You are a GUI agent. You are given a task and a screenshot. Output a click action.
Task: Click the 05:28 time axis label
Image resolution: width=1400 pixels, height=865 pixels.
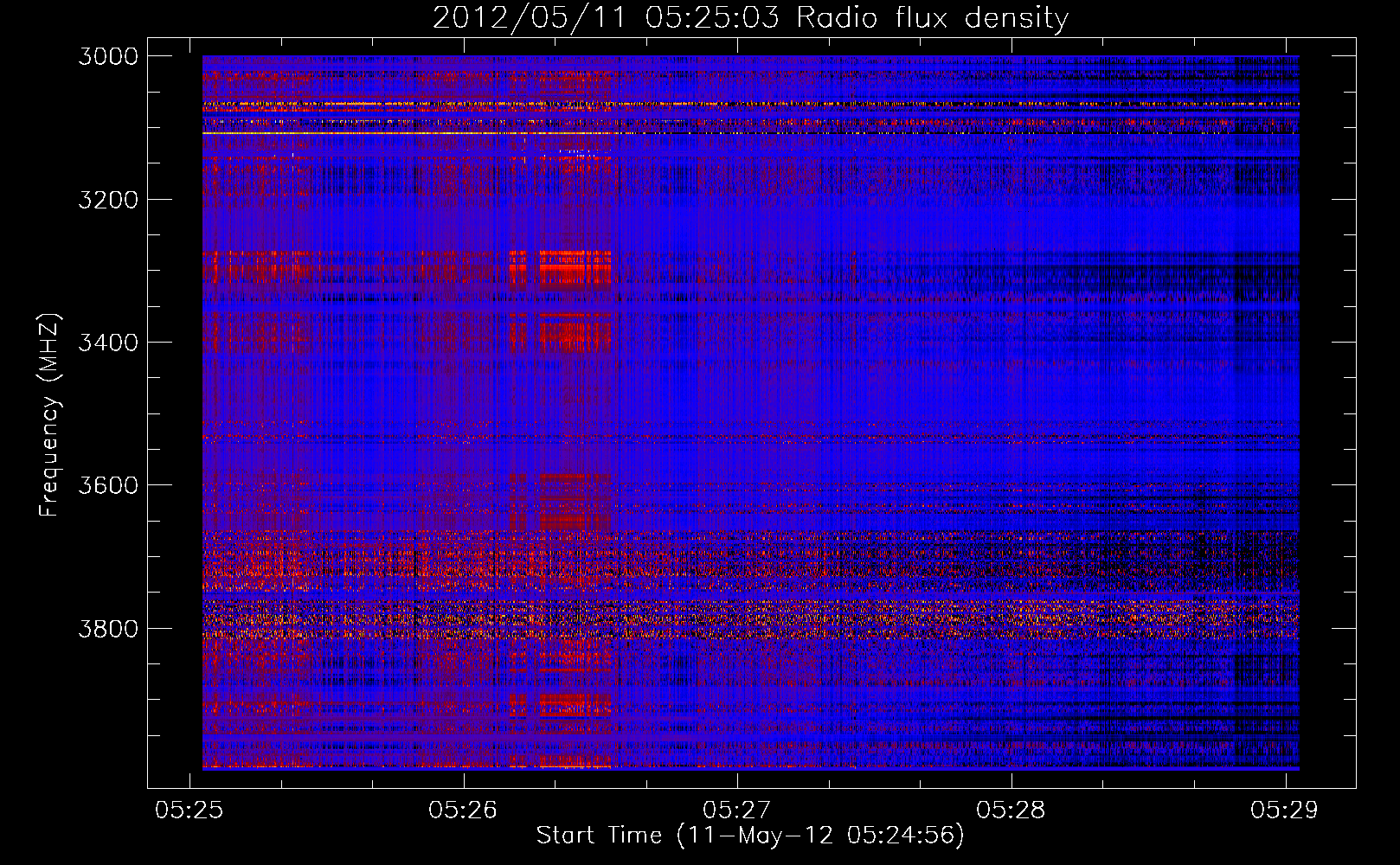pos(1011,810)
